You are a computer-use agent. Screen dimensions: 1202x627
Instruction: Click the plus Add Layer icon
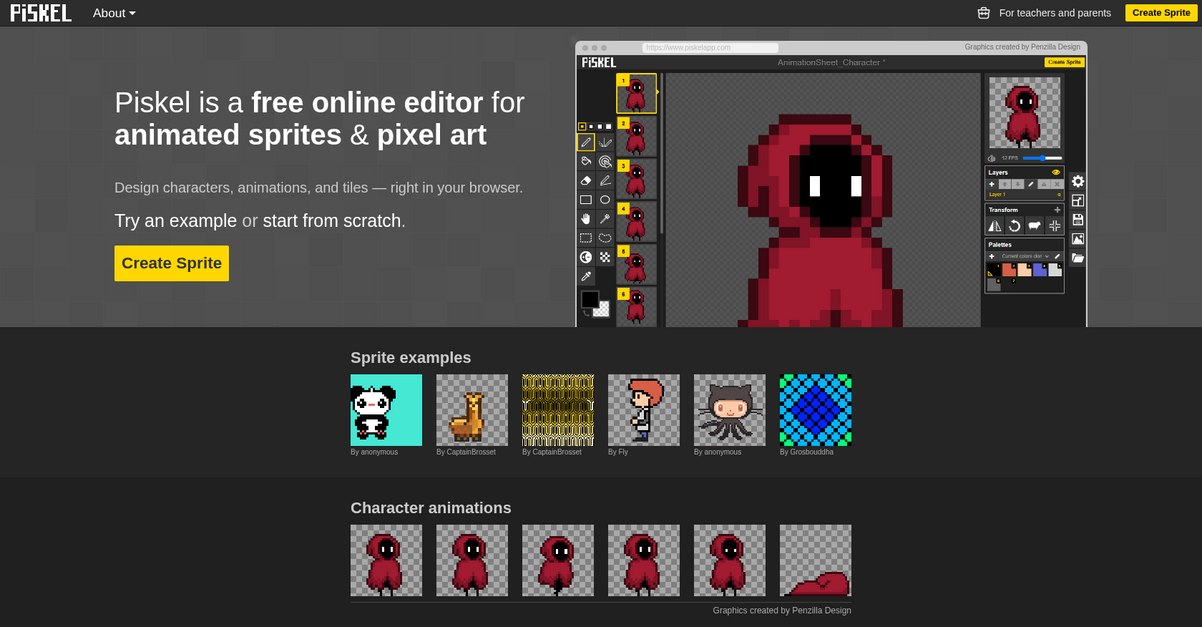tap(991, 184)
